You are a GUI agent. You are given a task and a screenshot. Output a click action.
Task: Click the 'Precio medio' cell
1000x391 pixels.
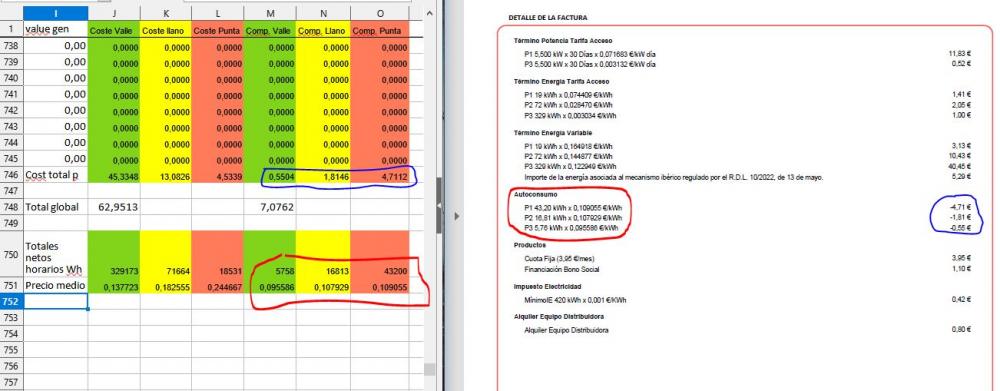(55, 286)
